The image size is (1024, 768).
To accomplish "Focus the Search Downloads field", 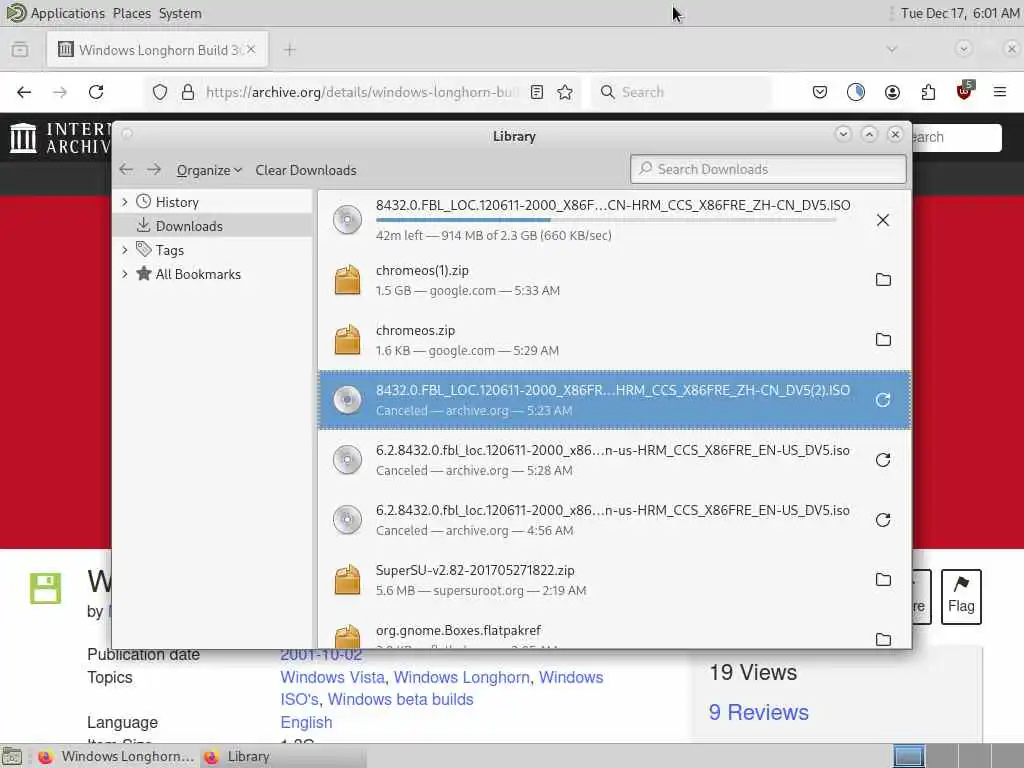I will tap(768, 169).
